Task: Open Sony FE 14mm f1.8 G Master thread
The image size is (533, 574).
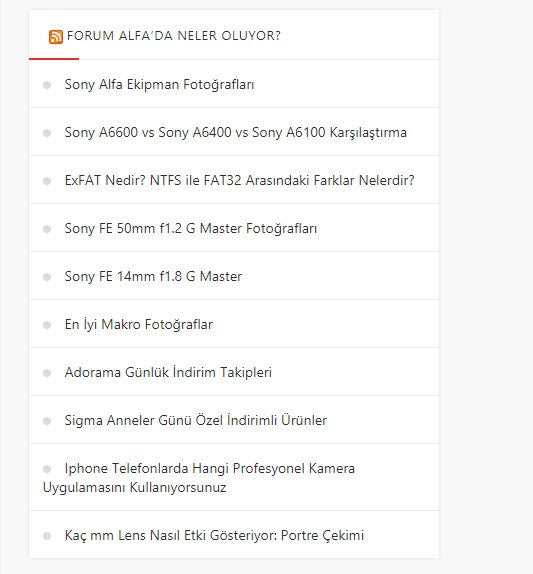Action: (153, 276)
